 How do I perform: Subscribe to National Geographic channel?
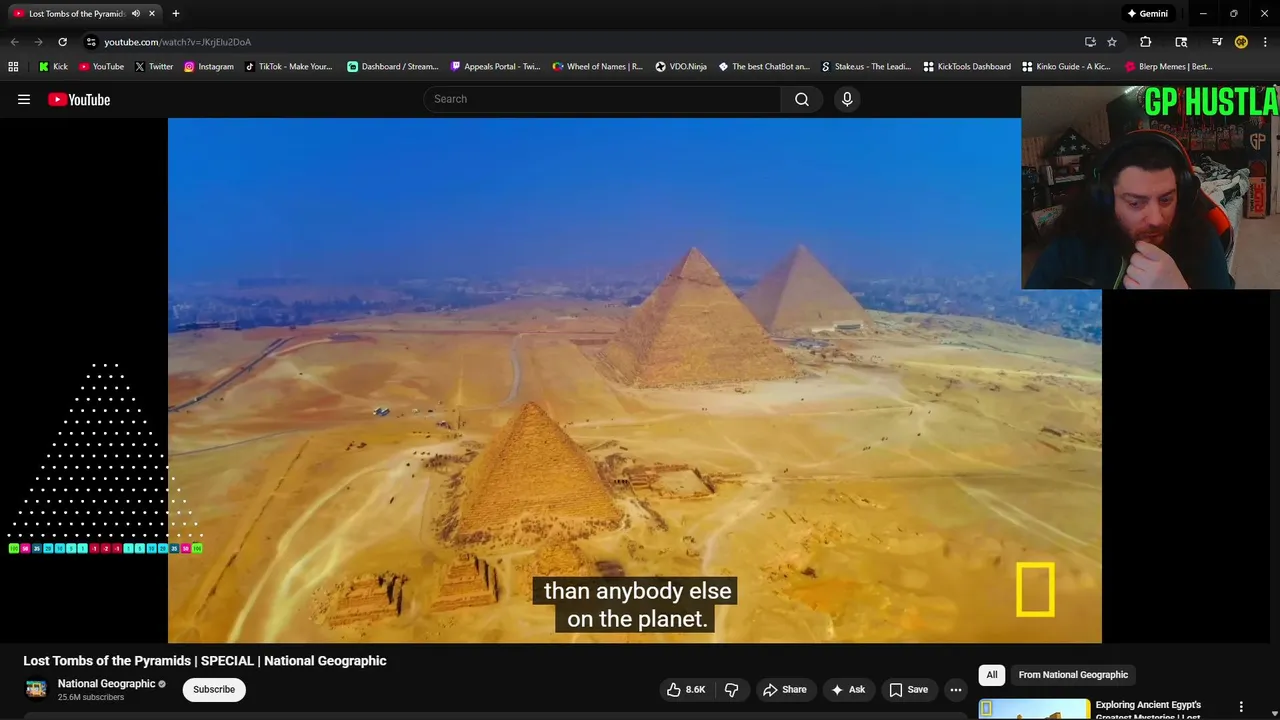[214, 689]
